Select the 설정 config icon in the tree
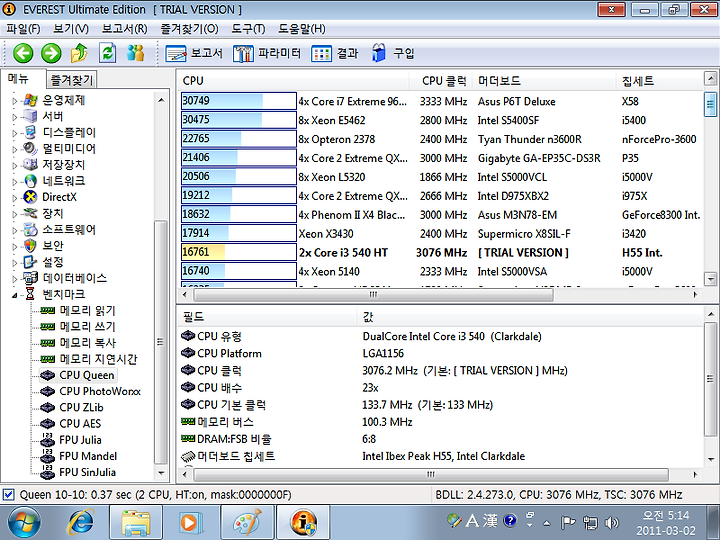The image size is (720, 540). (x=30, y=262)
